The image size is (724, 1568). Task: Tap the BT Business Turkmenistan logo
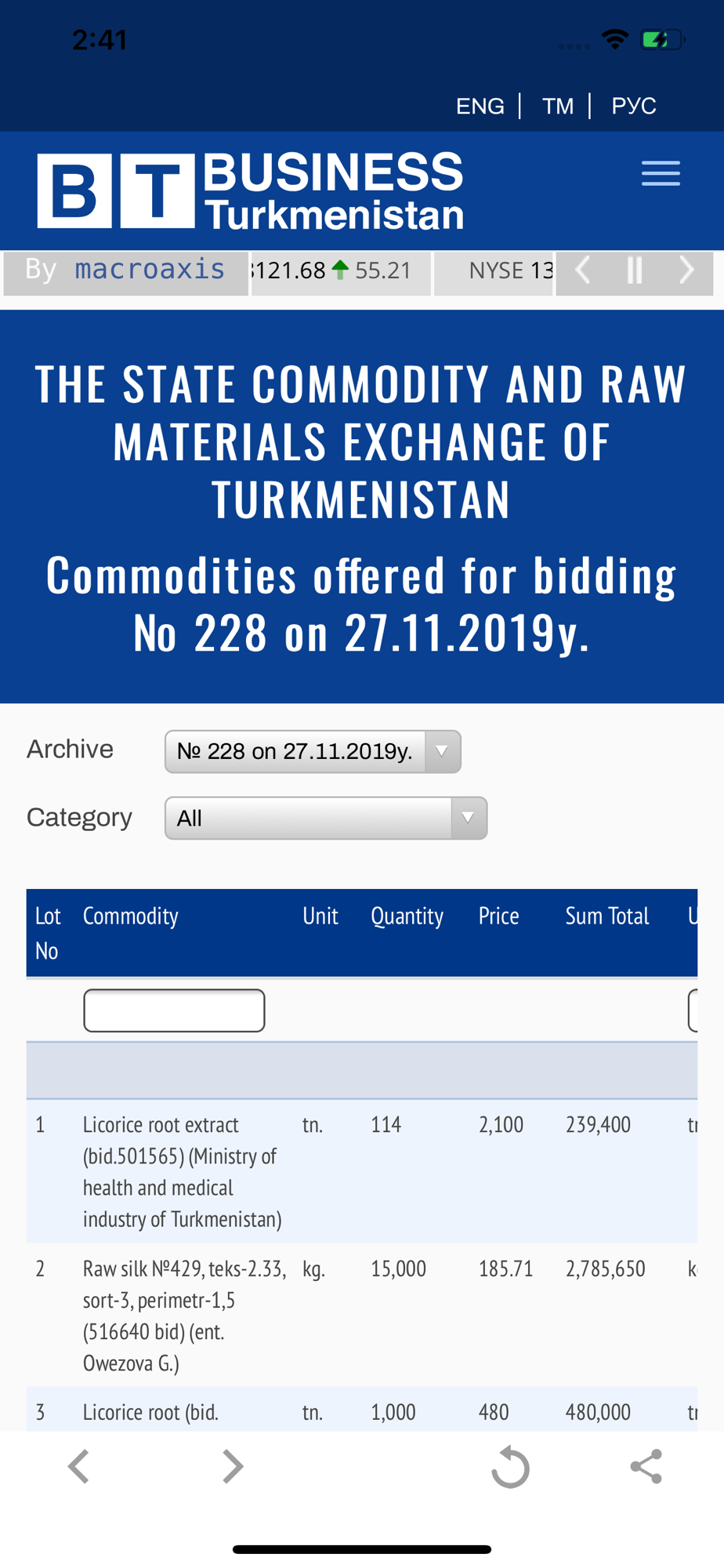[x=251, y=191]
